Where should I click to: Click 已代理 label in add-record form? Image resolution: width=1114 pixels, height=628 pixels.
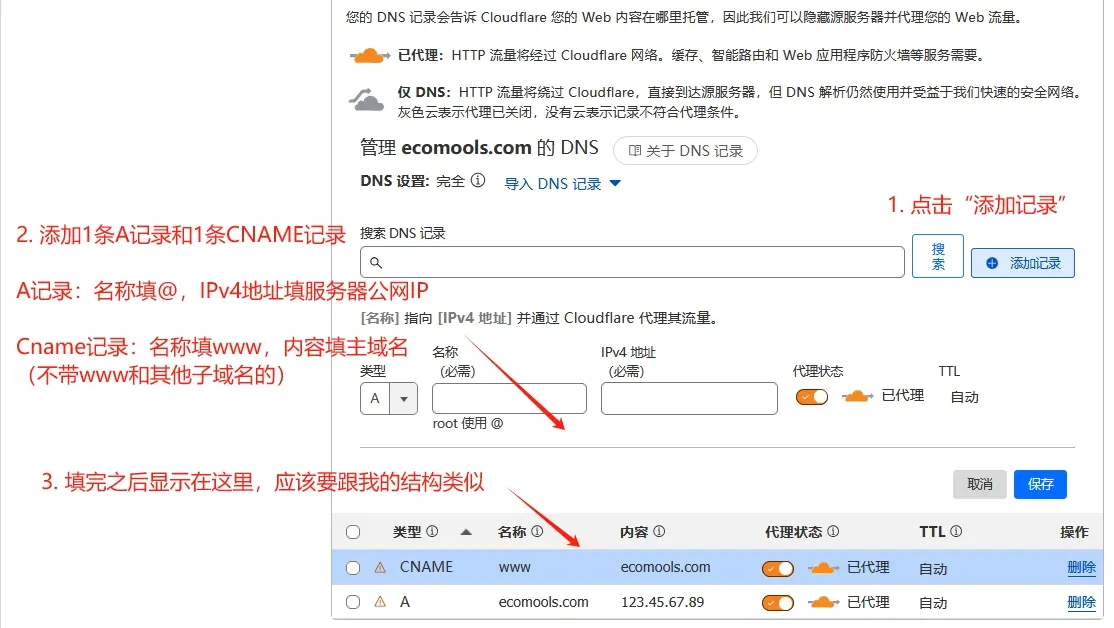(902, 396)
